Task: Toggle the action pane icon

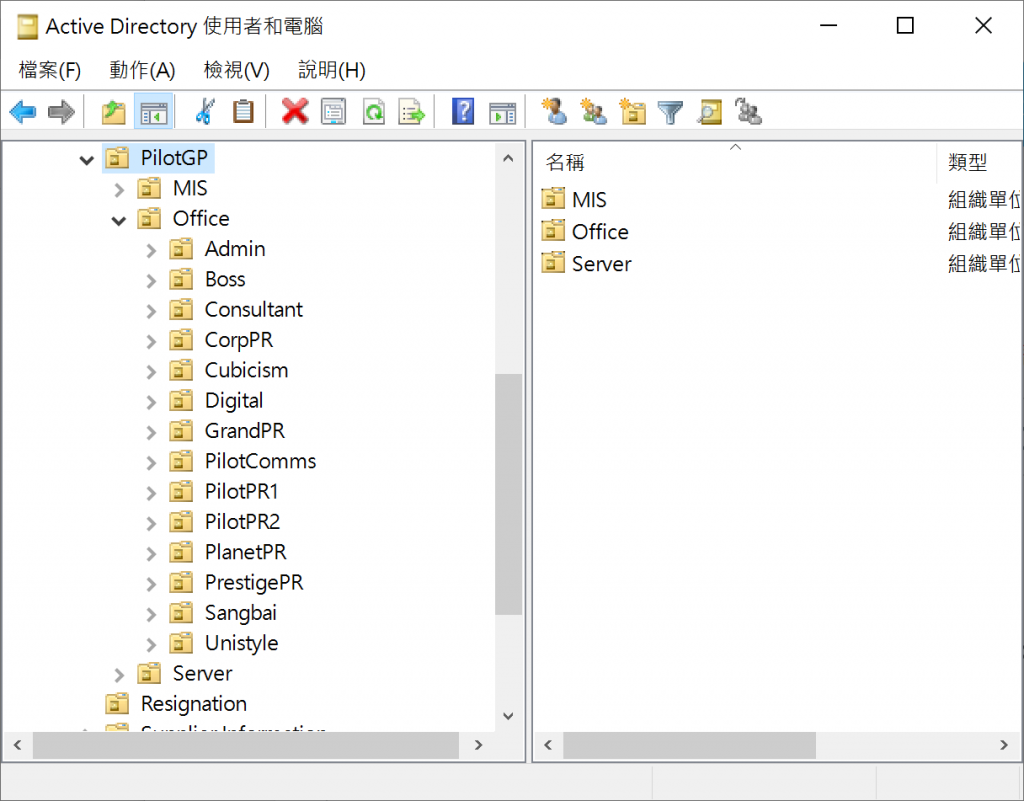Action: (x=502, y=112)
